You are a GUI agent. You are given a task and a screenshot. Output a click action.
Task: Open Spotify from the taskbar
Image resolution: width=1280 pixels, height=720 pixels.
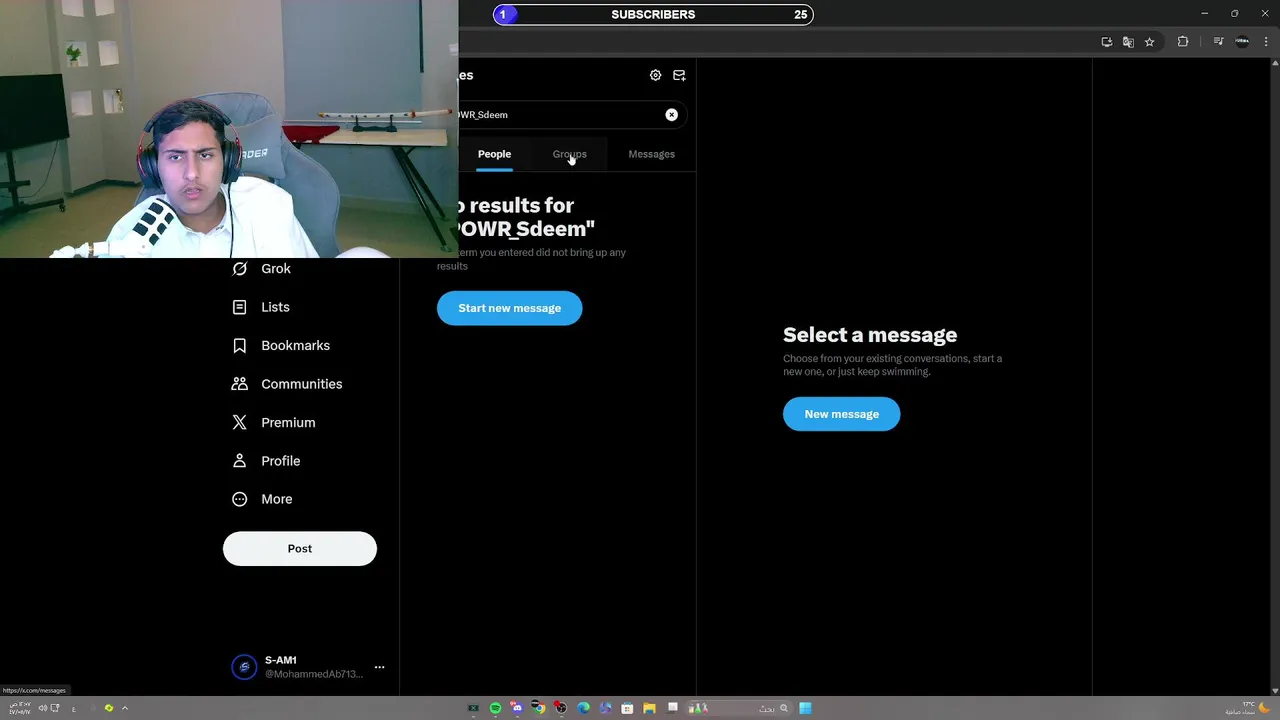click(495, 708)
